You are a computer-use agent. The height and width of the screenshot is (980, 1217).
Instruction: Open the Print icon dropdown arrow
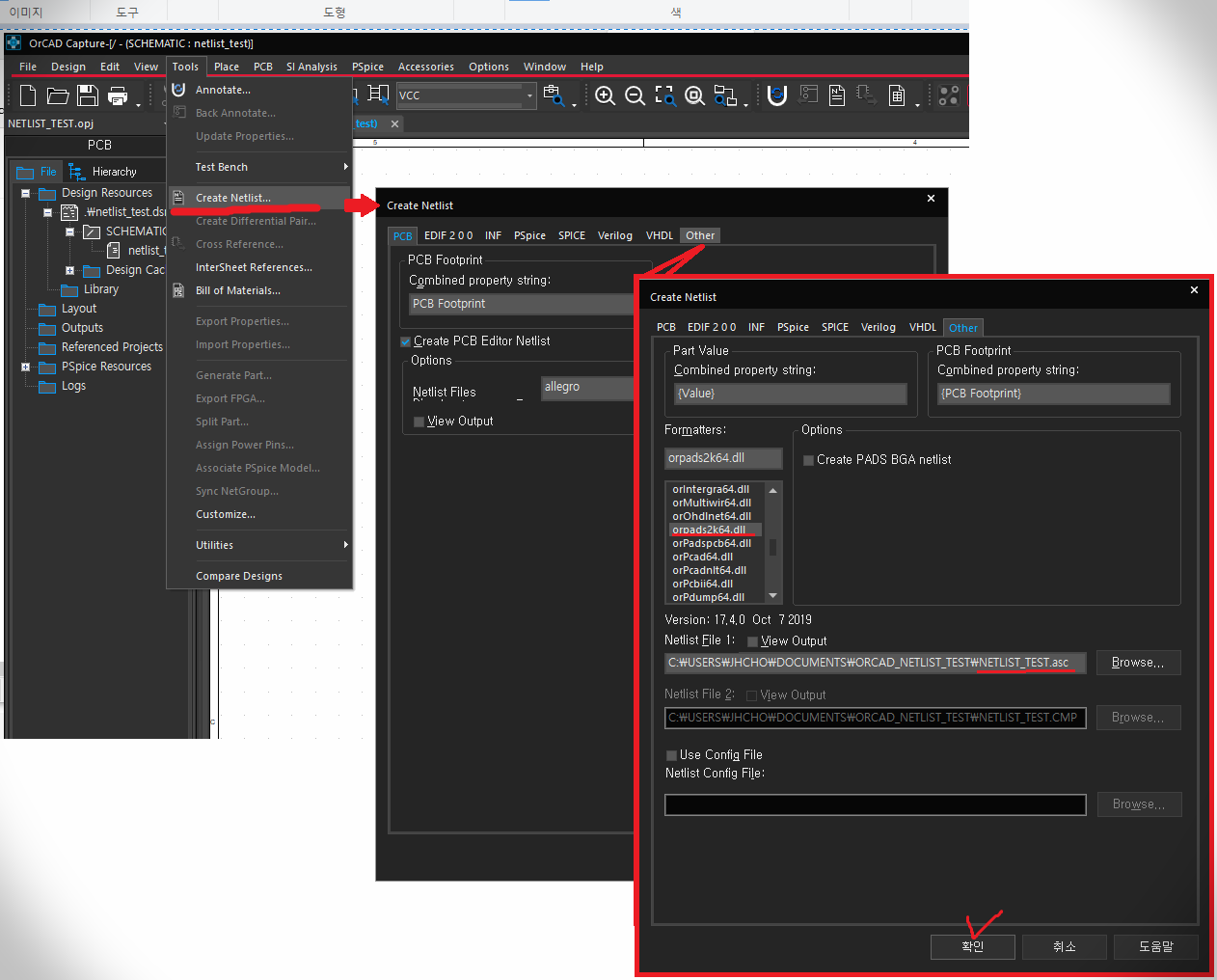(138, 104)
